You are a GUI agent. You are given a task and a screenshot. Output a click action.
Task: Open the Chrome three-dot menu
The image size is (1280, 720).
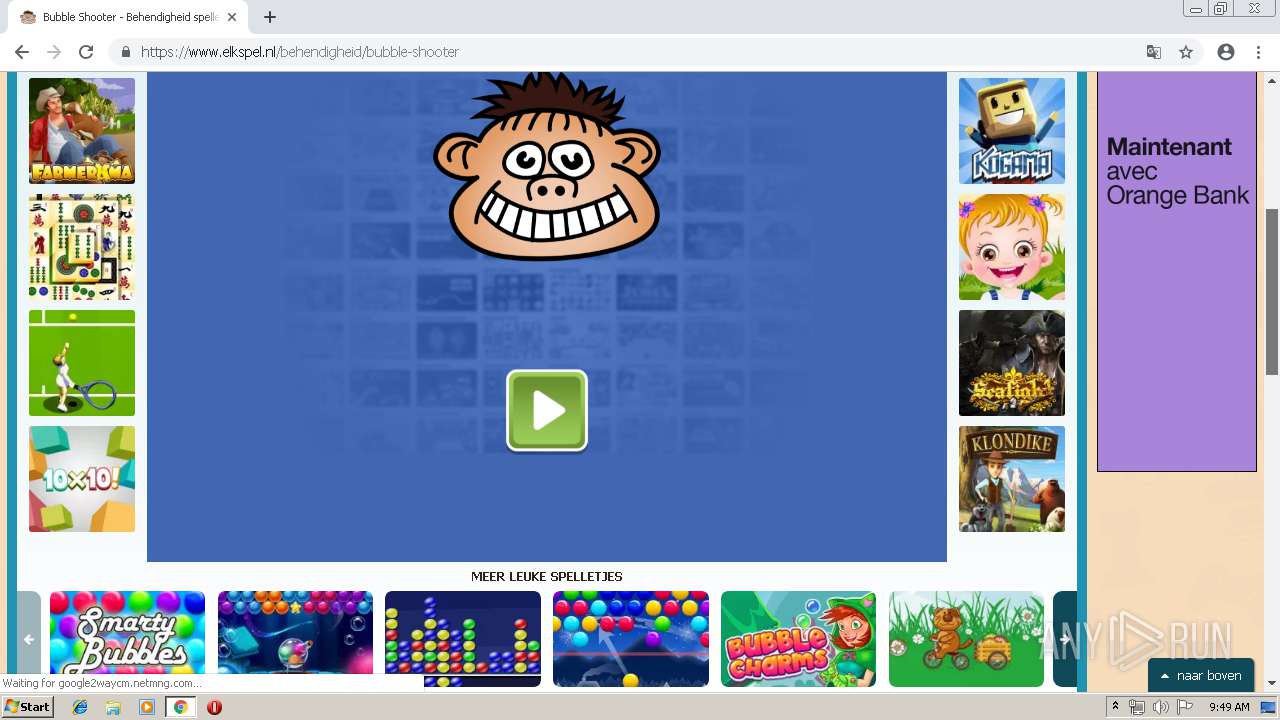1258,52
